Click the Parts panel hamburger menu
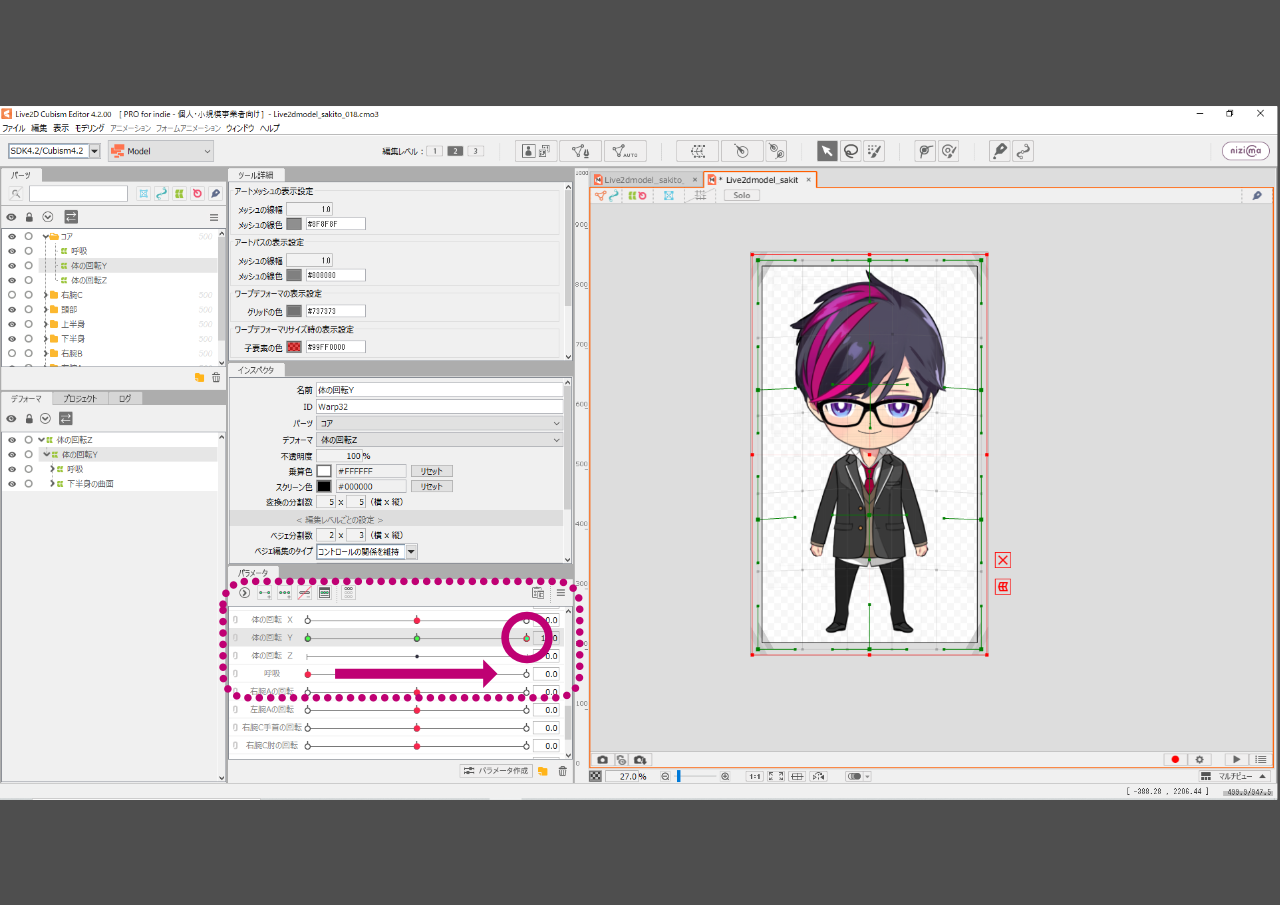Screen dimensions: 1280x905 click(x=213, y=217)
